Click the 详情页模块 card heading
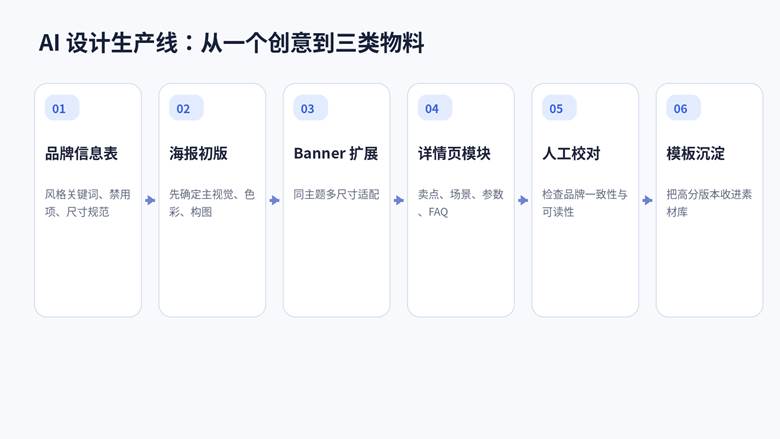 [454, 153]
